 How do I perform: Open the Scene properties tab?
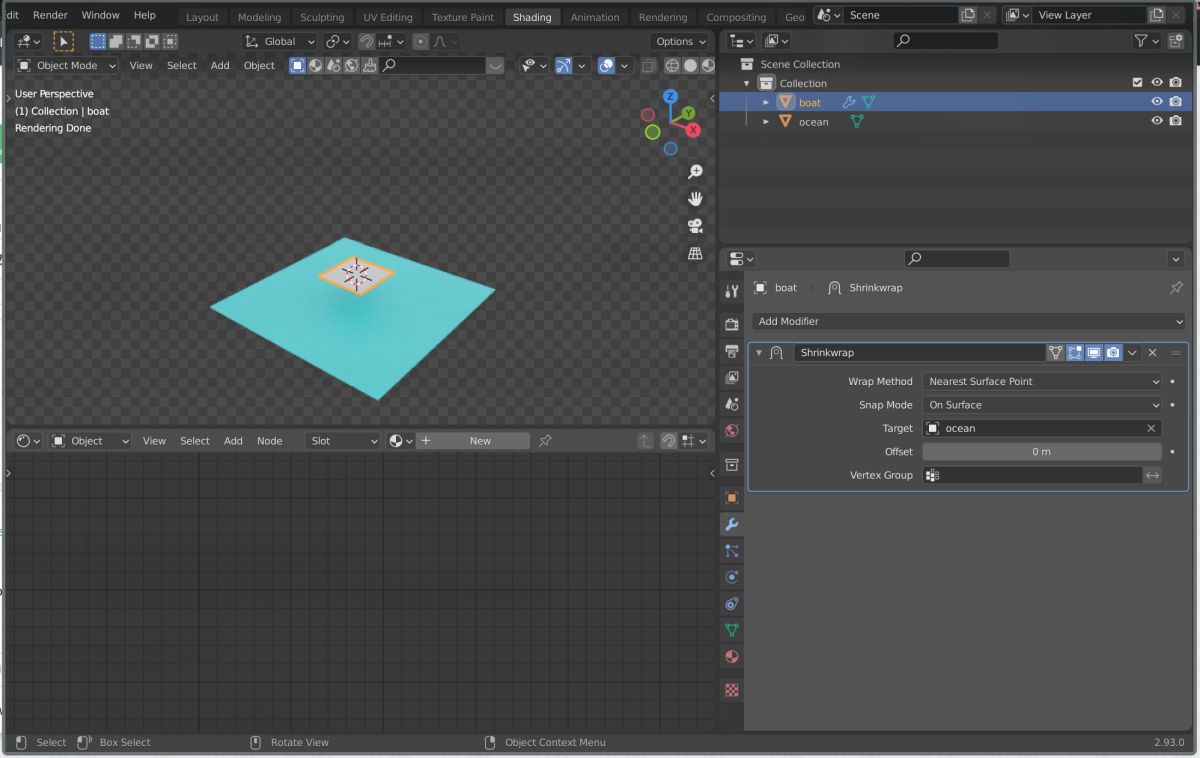[x=732, y=405]
